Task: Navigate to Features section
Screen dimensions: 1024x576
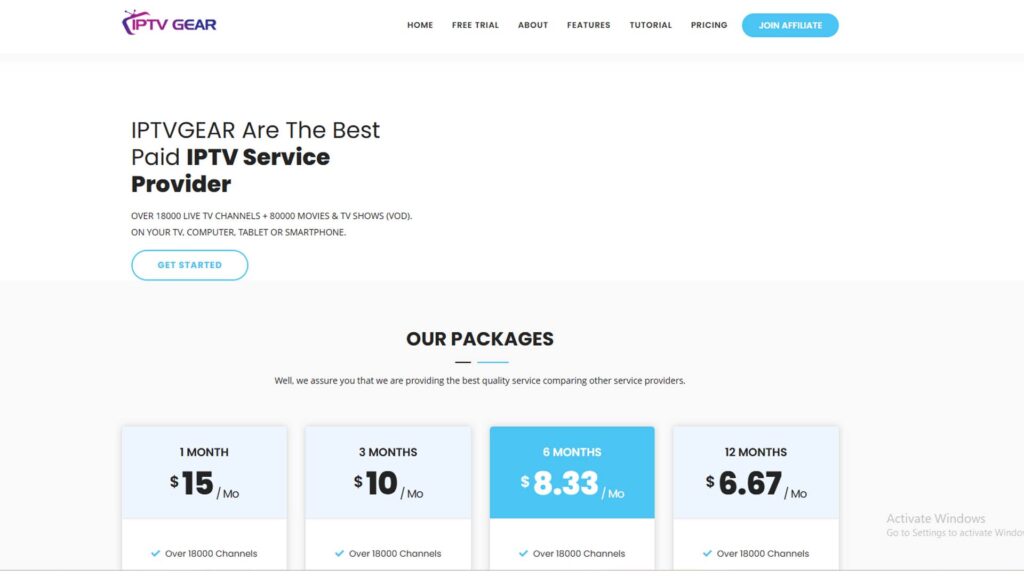Action: tap(588, 25)
